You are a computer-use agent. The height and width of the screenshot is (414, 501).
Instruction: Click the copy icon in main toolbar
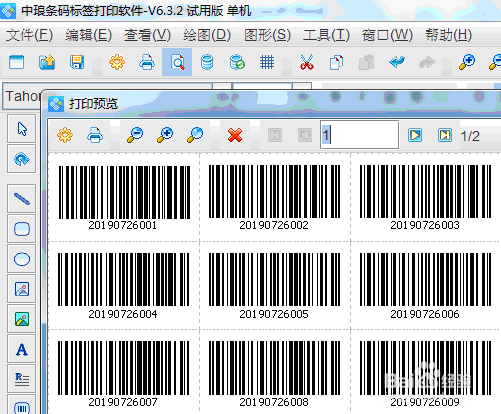336,62
